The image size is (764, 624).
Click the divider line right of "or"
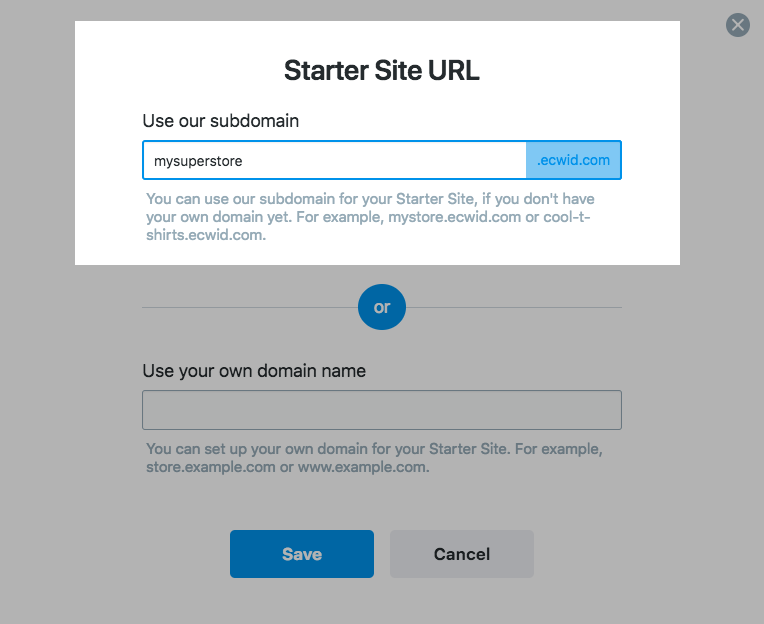point(514,307)
